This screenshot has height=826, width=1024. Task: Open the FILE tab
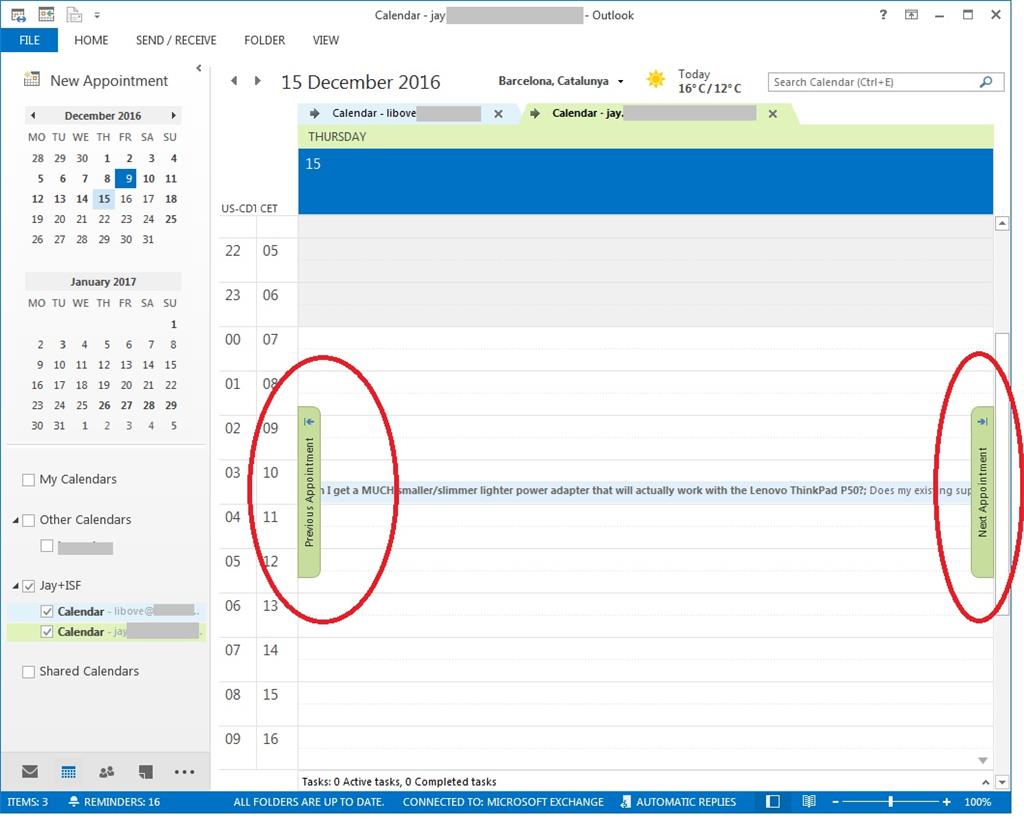point(29,40)
